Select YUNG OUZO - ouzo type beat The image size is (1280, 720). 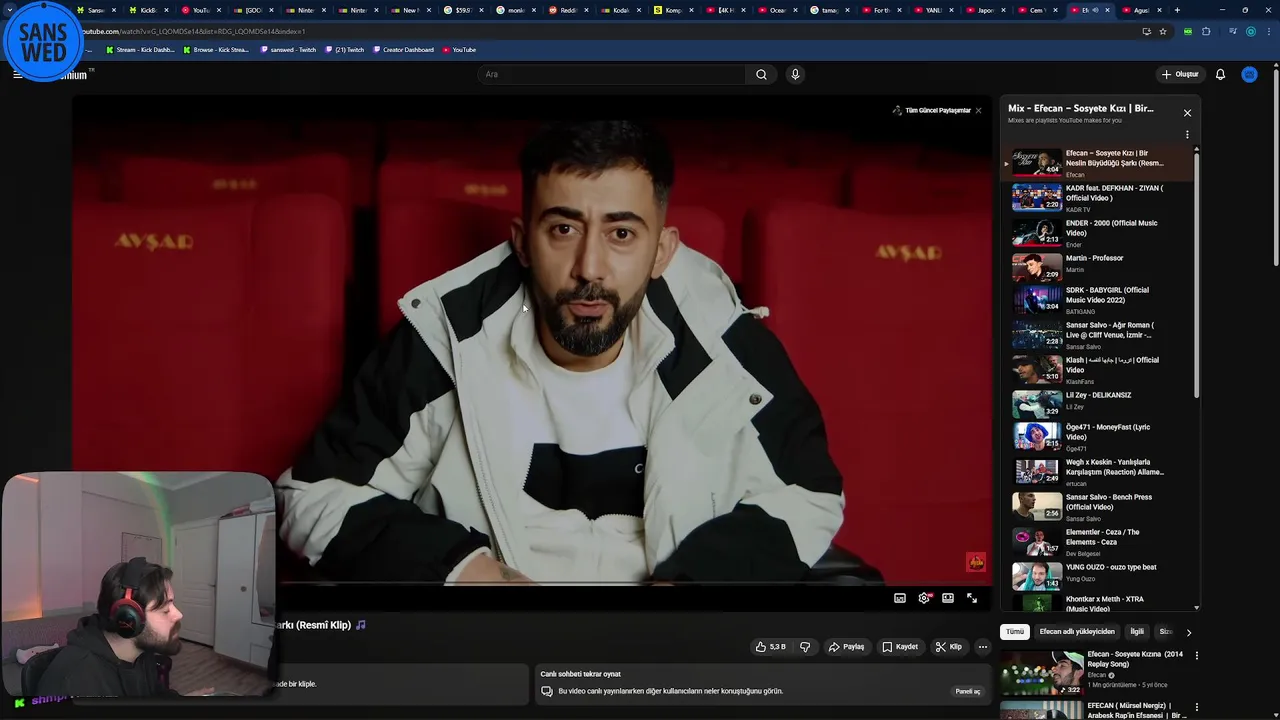coord(1097,575)
